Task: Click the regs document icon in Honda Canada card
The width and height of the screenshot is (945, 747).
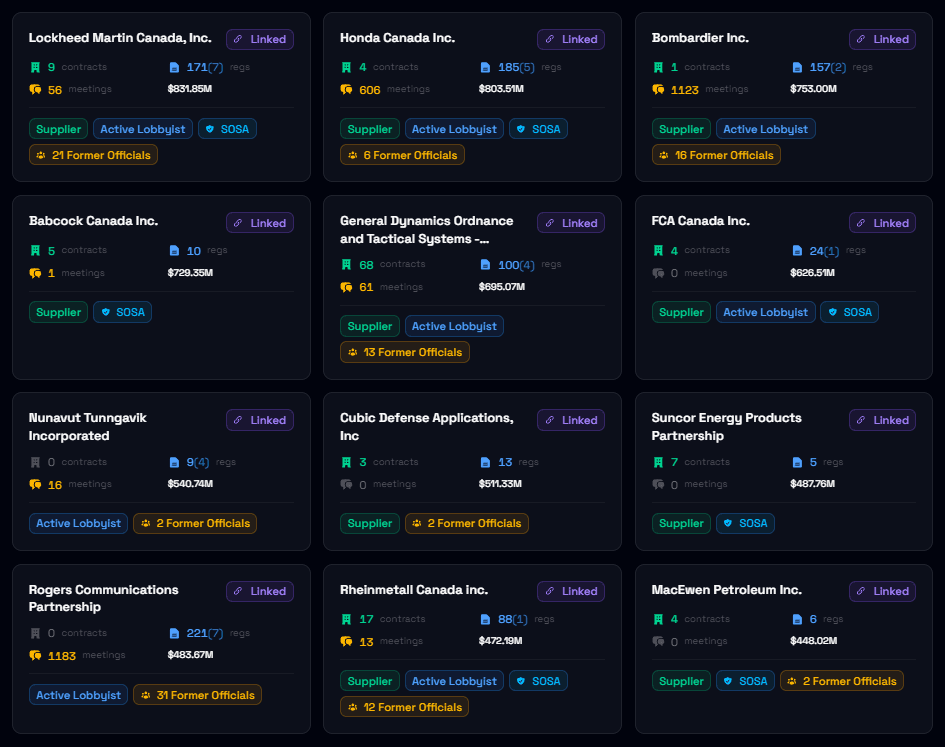Action: pyautogui.click(x=485, y=67)
